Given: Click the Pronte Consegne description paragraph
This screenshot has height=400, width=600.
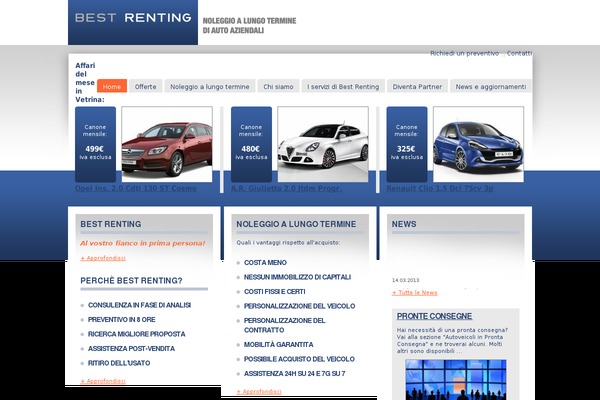Looking at the screenshot, I should tap(452, 340).
